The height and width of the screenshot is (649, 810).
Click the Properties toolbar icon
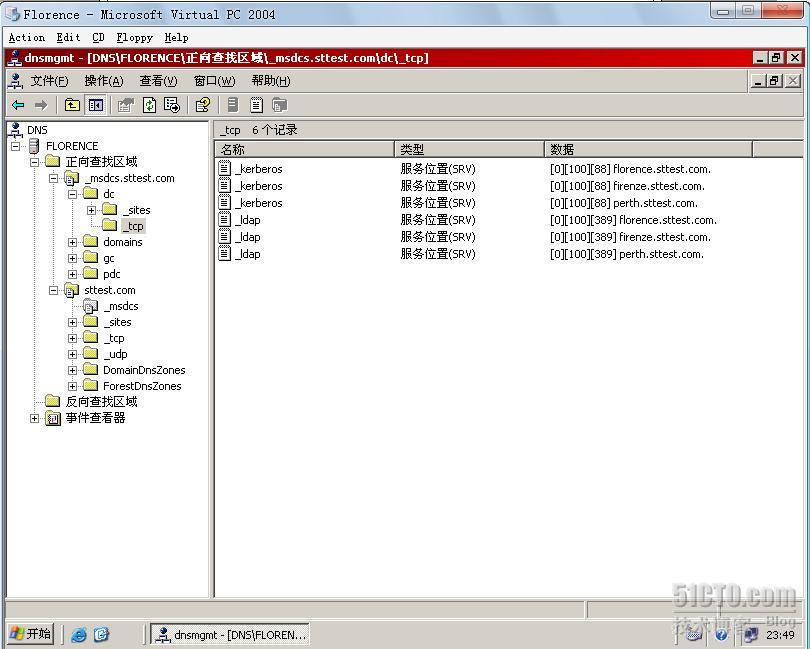tap(126, 105)
